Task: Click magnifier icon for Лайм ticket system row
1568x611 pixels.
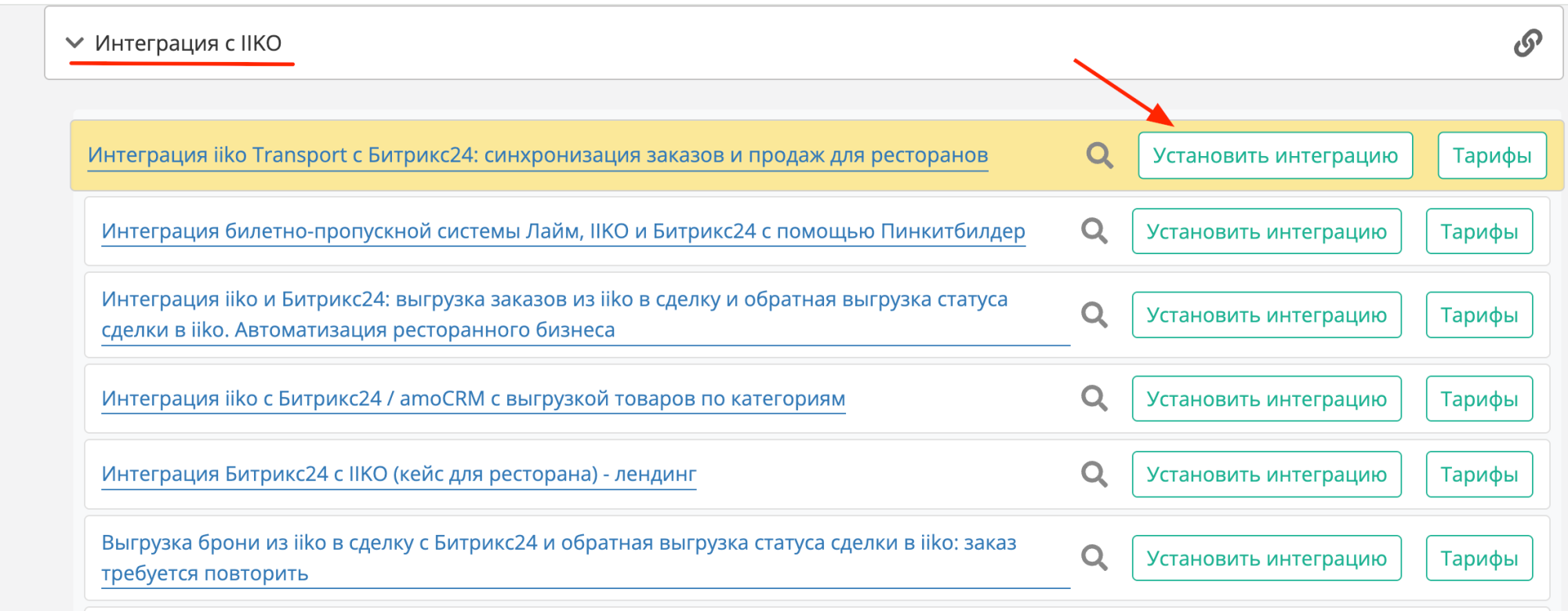Action: pos(1094,231)
